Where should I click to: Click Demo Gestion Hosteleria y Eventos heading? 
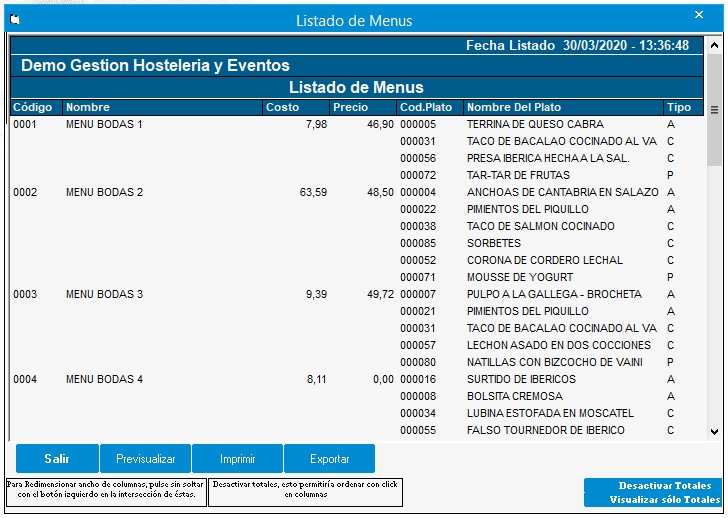click(x=155, y=65)
